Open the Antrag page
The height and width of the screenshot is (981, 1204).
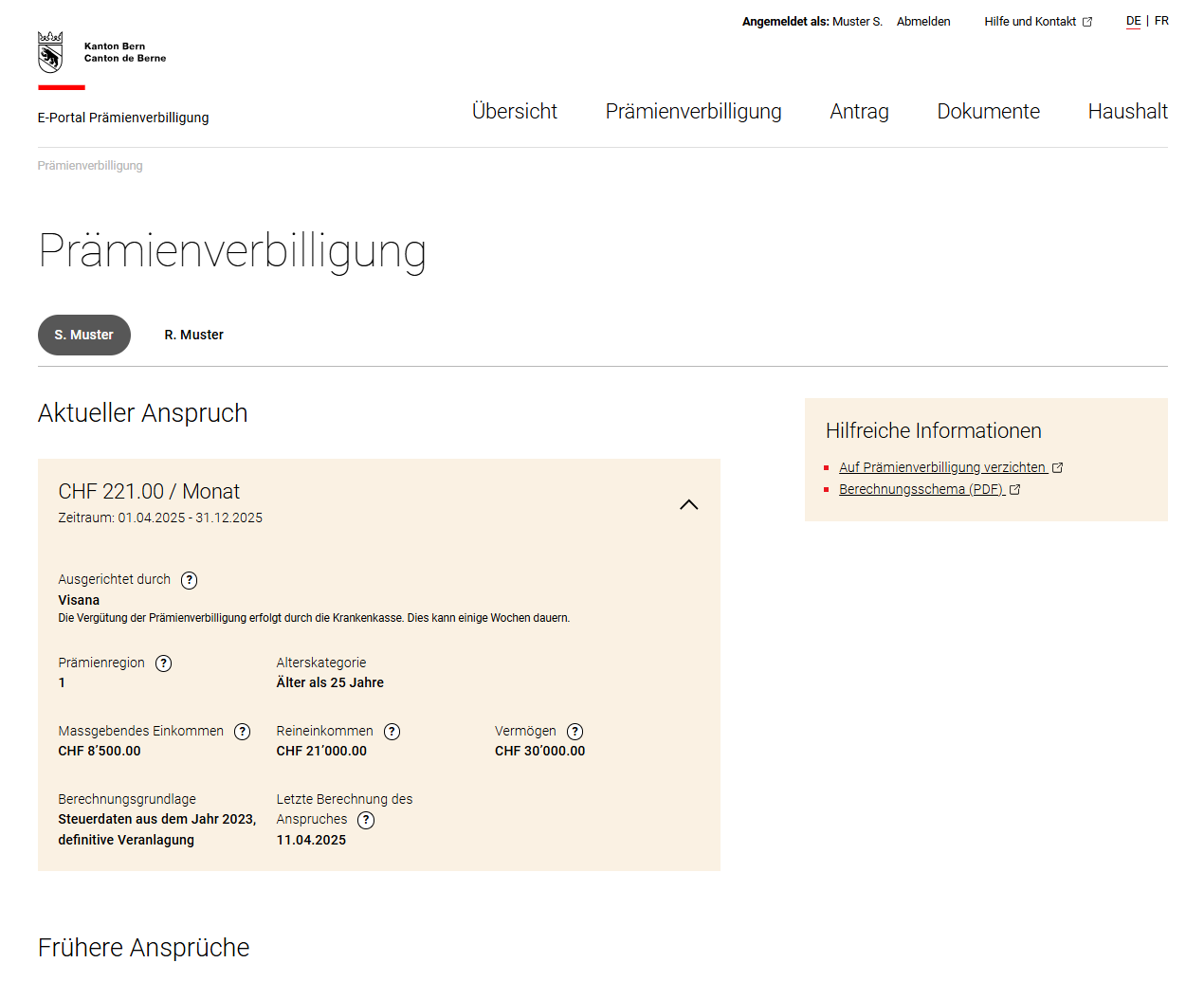[859, 111]
